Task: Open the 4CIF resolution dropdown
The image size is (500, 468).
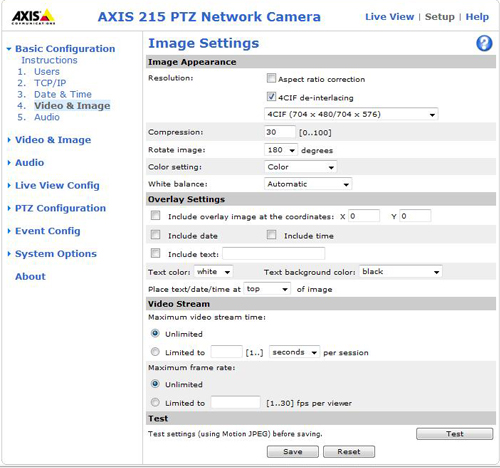Action: coord(351,114)
